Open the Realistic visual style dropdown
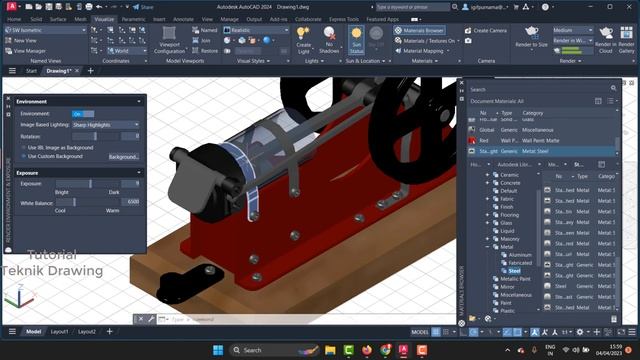 click(x=256, y=30)
